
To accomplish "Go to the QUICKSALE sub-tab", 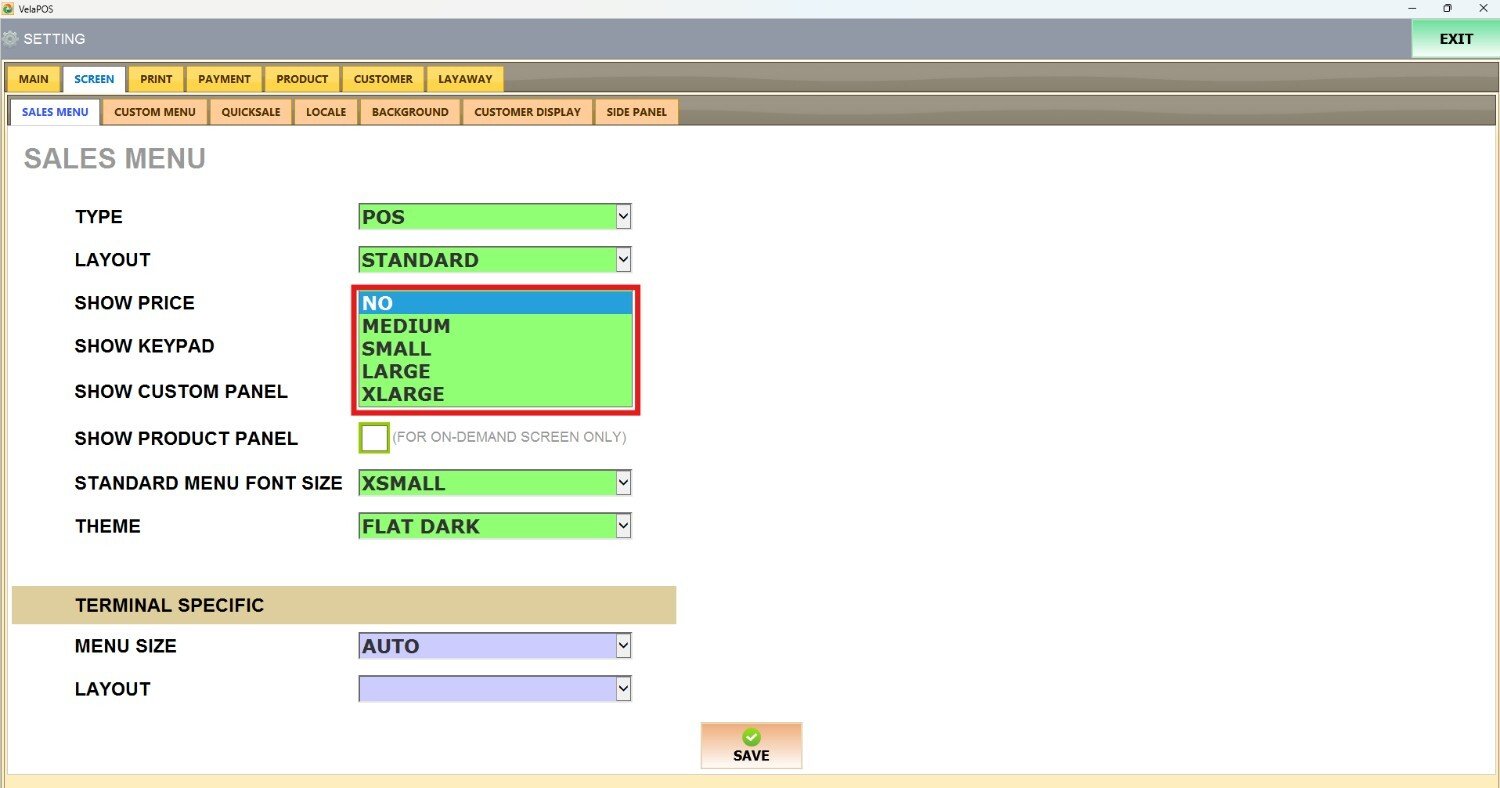I will [x=251, y=112].
